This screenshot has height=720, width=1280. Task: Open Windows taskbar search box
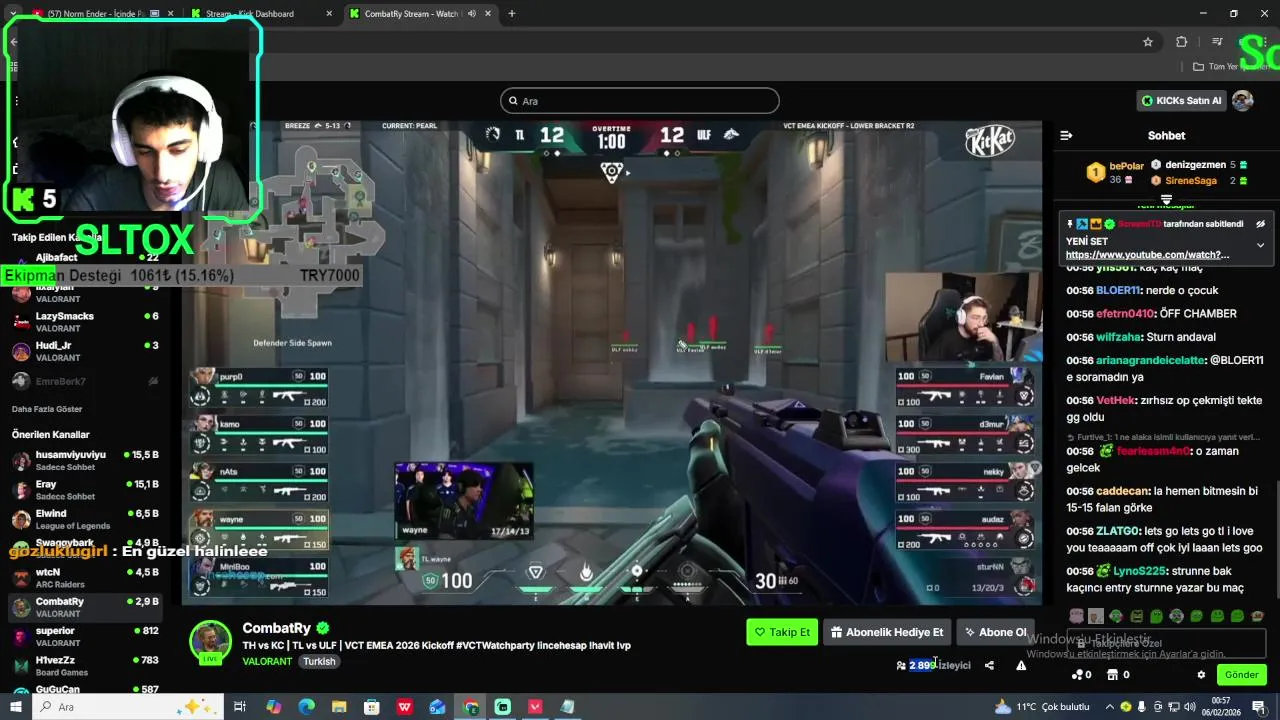[x=128, y=707]
